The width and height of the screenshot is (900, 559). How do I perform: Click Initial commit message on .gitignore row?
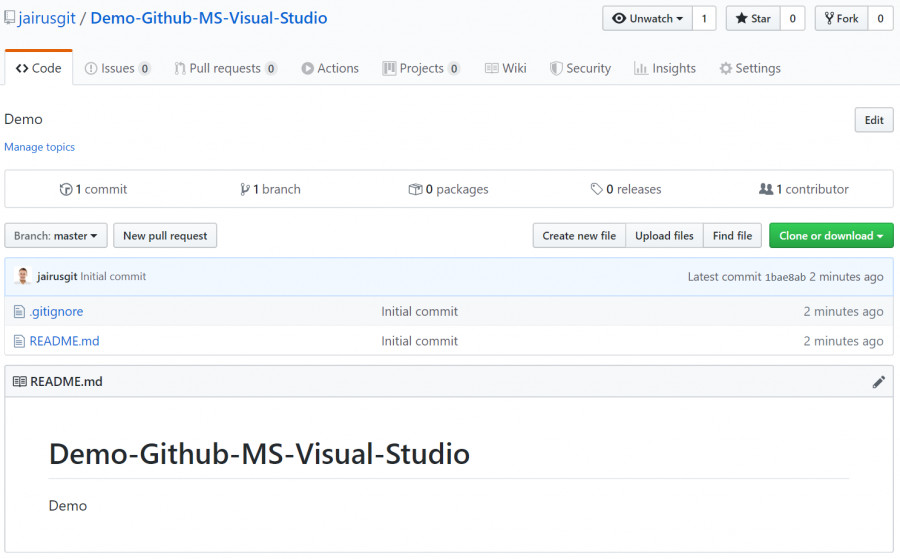(x=420, y=312)
